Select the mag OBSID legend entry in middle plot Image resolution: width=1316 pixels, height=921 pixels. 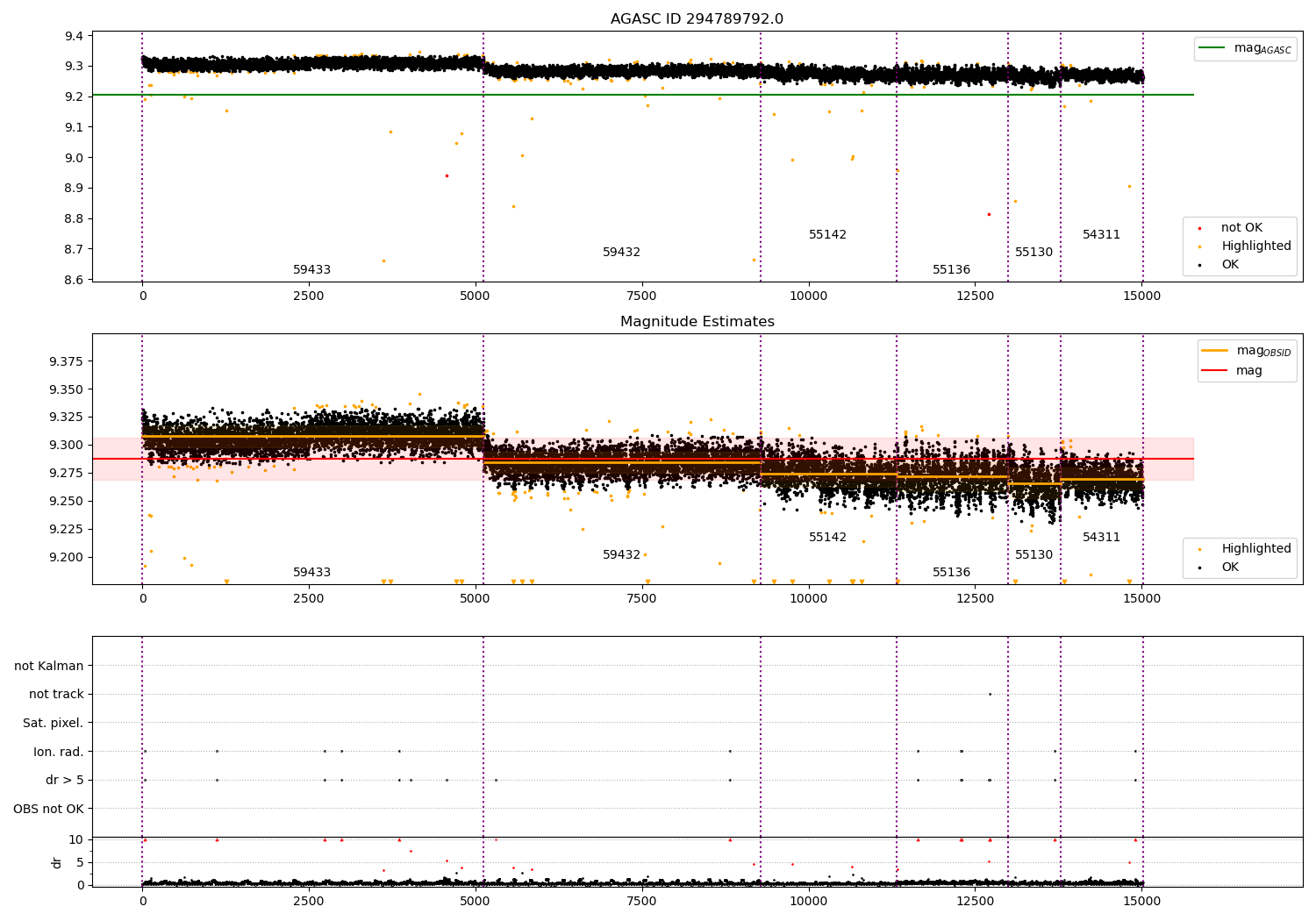tap(1247, 351)
